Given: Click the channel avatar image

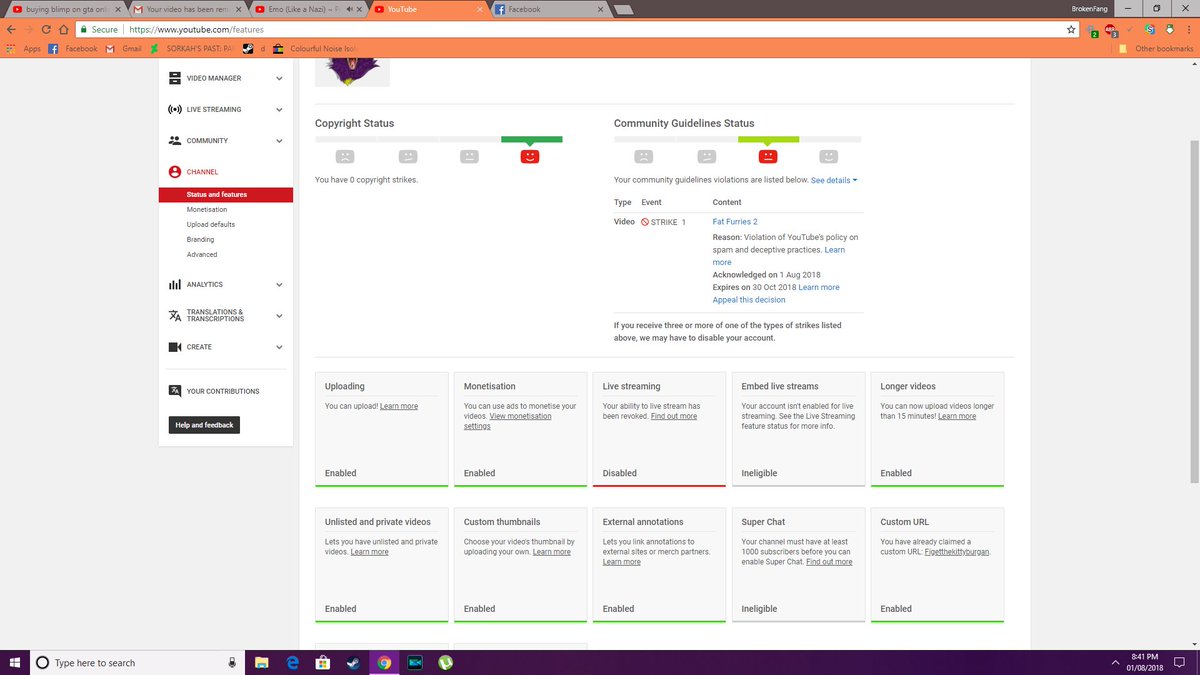Looking at the screenshot, I should point(352,72).
